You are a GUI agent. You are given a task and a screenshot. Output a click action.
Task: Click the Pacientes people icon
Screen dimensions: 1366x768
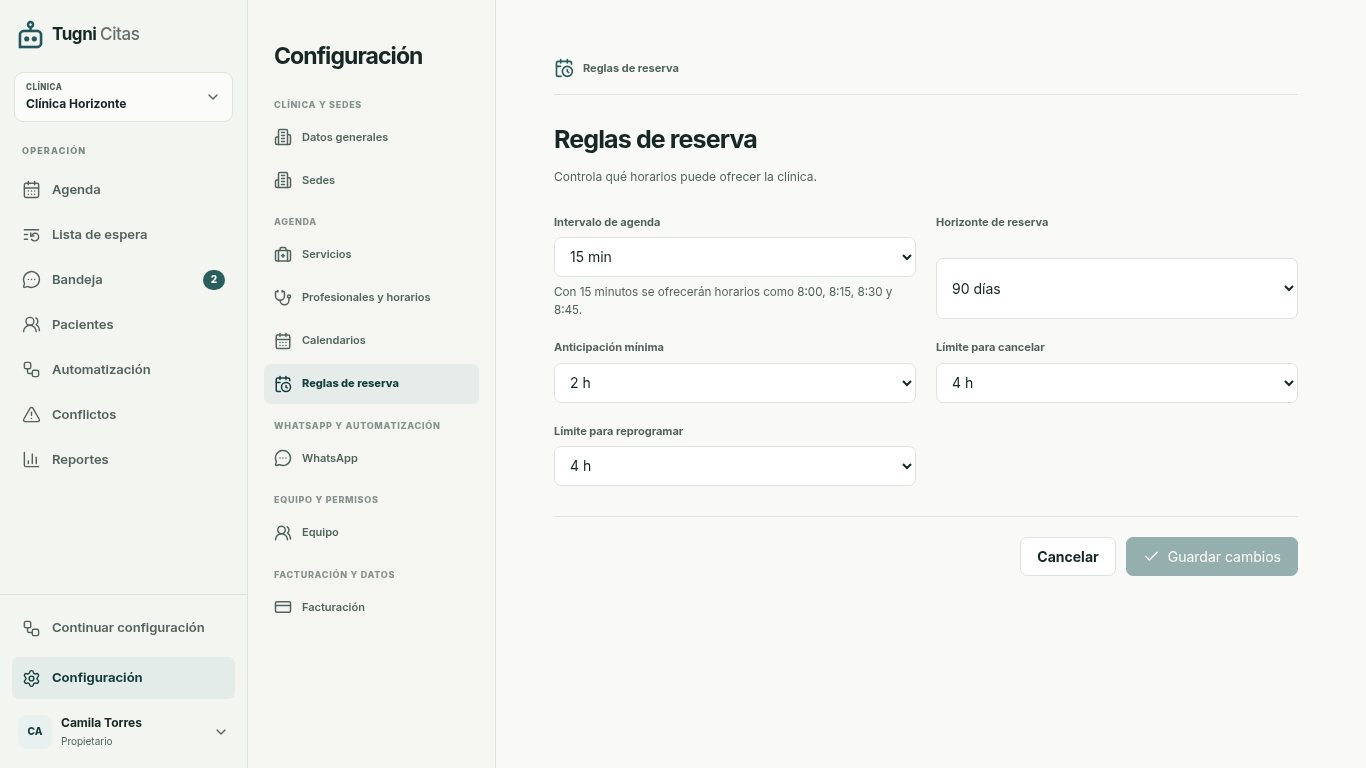(x=31, y=325)
